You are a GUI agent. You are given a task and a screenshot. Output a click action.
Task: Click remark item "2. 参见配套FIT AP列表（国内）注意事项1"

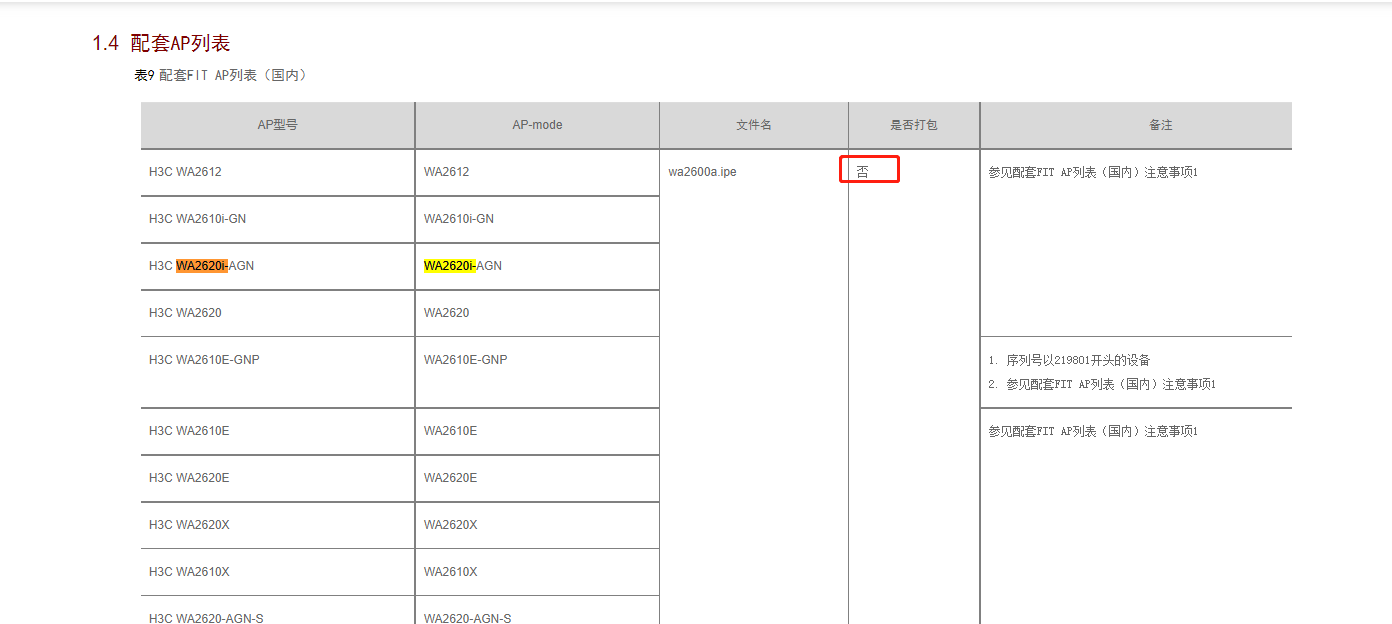click(1102, 384)
